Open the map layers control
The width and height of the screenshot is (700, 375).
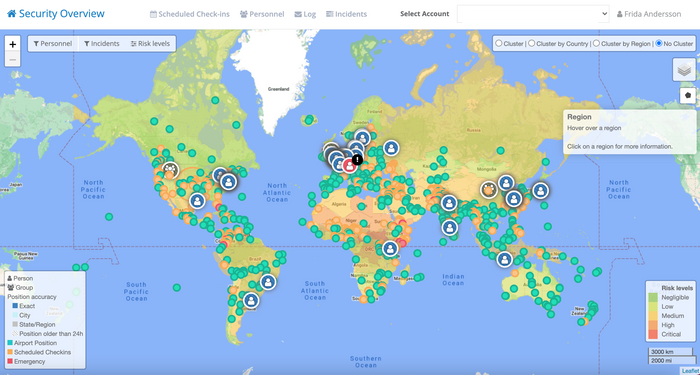click(x=684, y=70)
